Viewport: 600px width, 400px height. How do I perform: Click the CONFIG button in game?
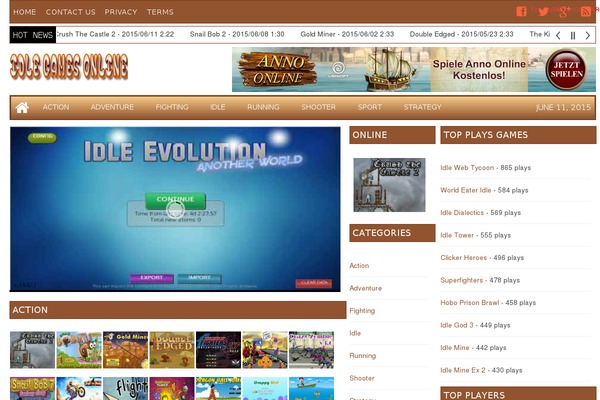(42, 137)
